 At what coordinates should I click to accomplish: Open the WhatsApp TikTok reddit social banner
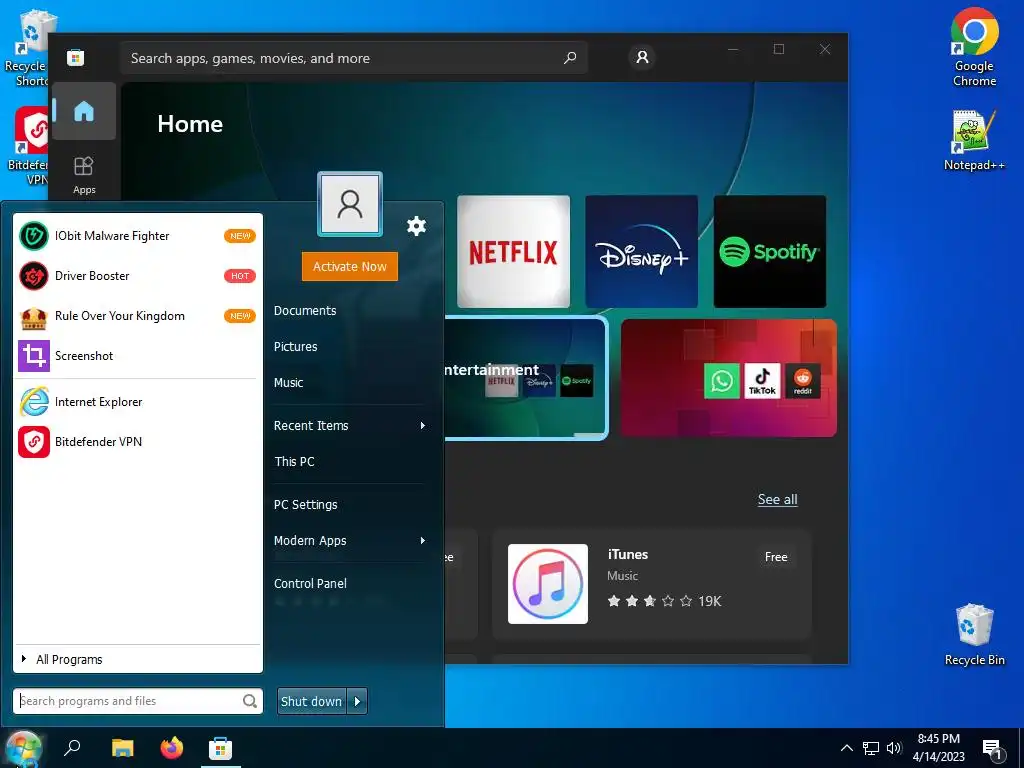click(x=728, y=378)
